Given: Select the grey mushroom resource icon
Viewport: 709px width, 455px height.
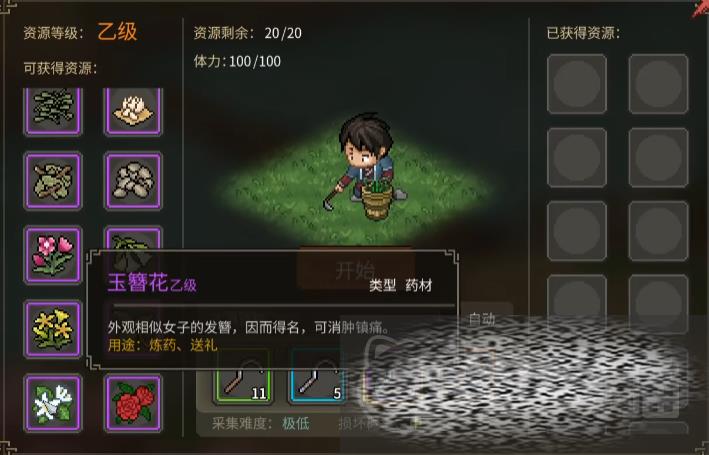Looking at the screenshot, I should point(133,181).
